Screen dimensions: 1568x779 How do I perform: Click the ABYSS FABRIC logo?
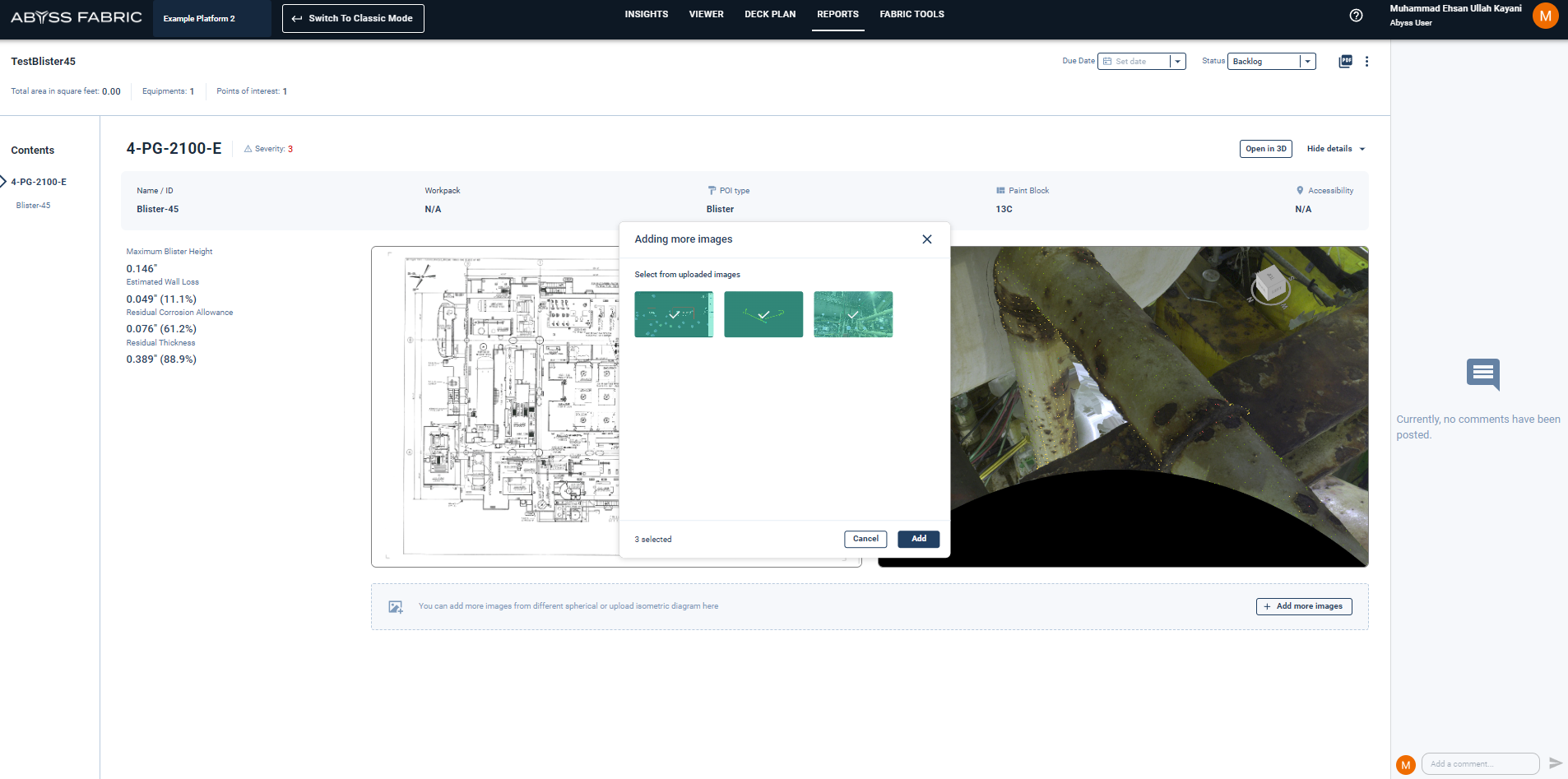77,17
